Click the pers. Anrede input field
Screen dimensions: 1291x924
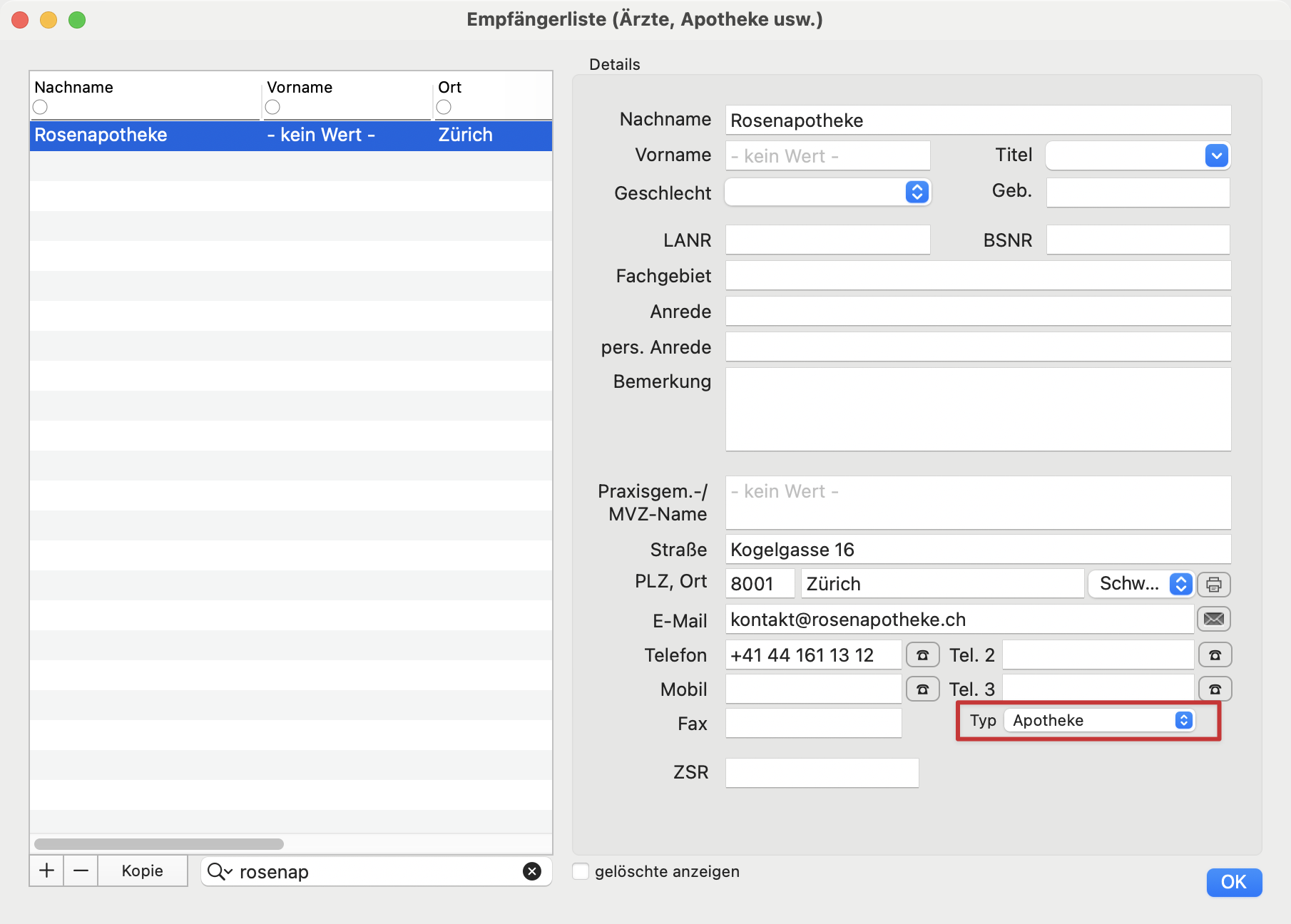tap(978, 346)
